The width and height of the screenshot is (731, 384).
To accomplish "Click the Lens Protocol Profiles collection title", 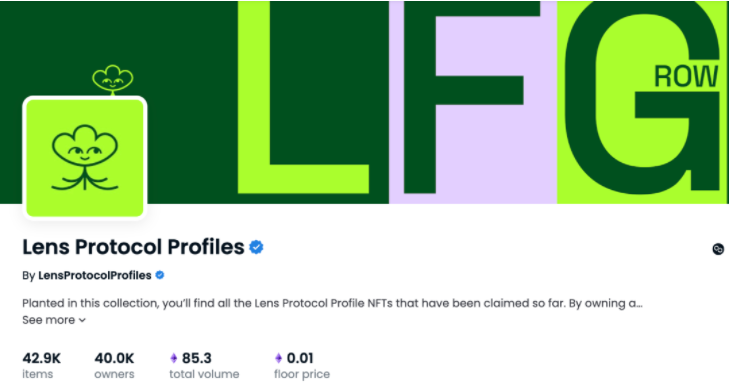I will click(x=133, y=247).
